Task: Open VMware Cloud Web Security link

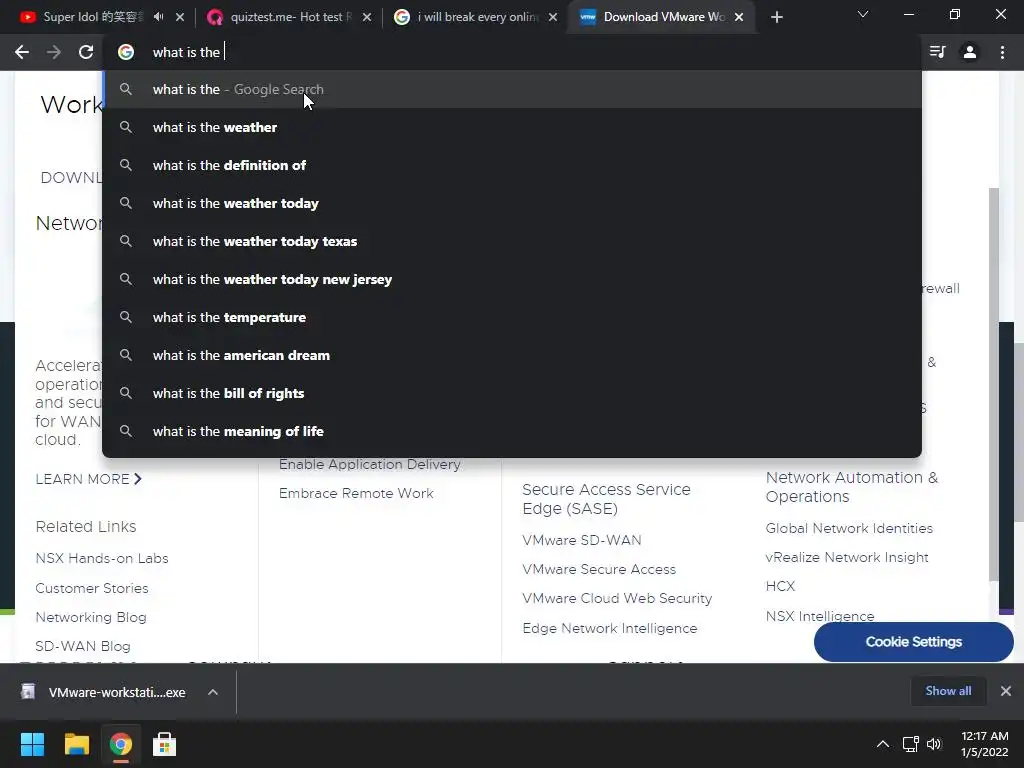Action: (617, 598)
